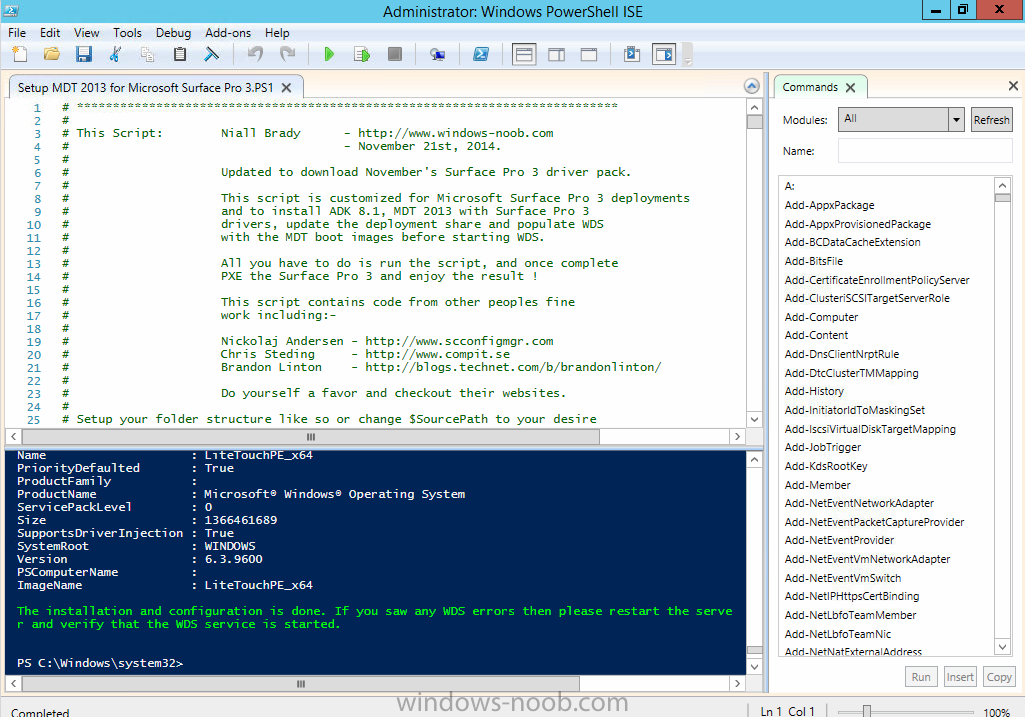Cut selection with scissors icon
The width and height of the screenshot is (1025, 717).
coord(116,54)
